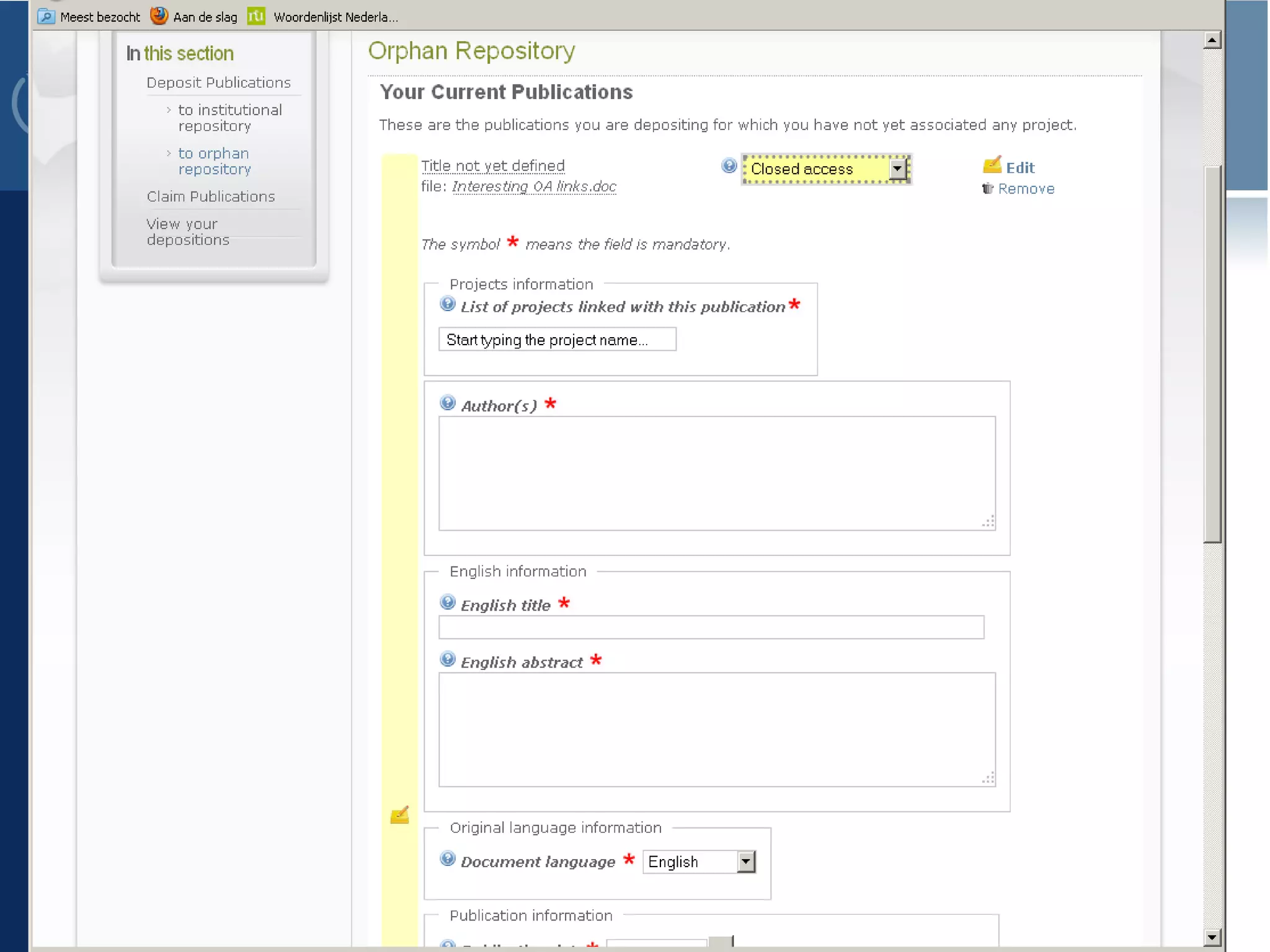Click help icon beside access rights dropdown
The width and height of the screenshot is (1270, 952).
729,165
